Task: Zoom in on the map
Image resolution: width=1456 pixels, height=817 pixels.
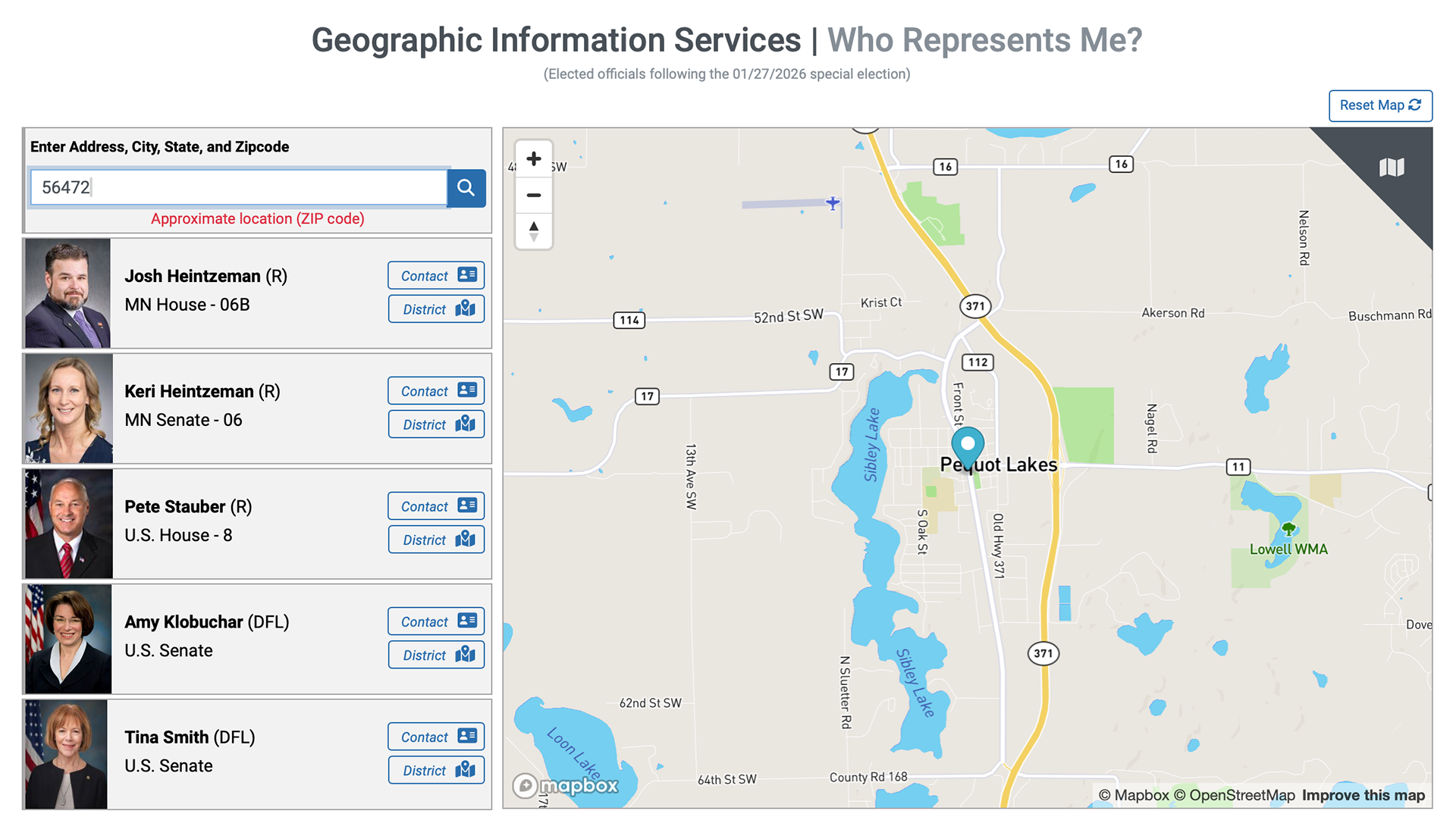Action: 534,159
